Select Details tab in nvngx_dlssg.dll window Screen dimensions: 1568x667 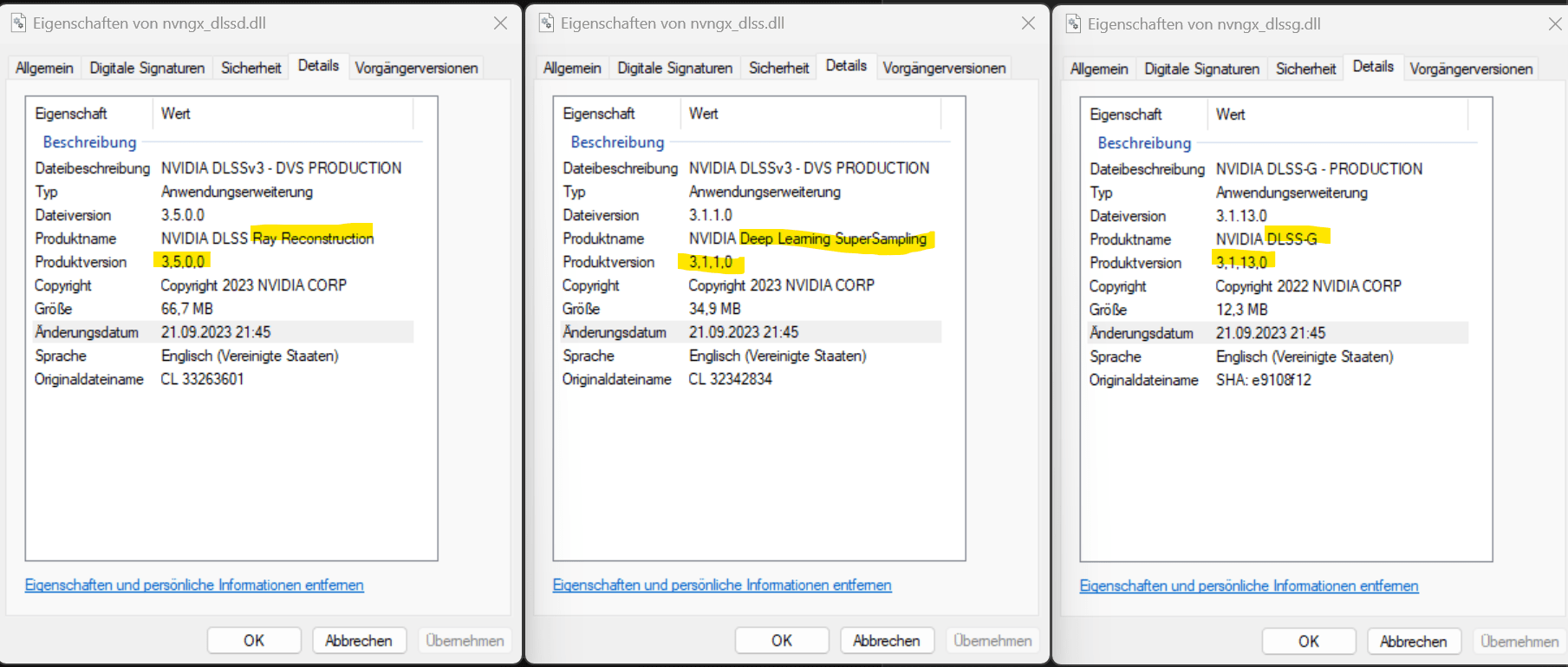click(1373, 66)
